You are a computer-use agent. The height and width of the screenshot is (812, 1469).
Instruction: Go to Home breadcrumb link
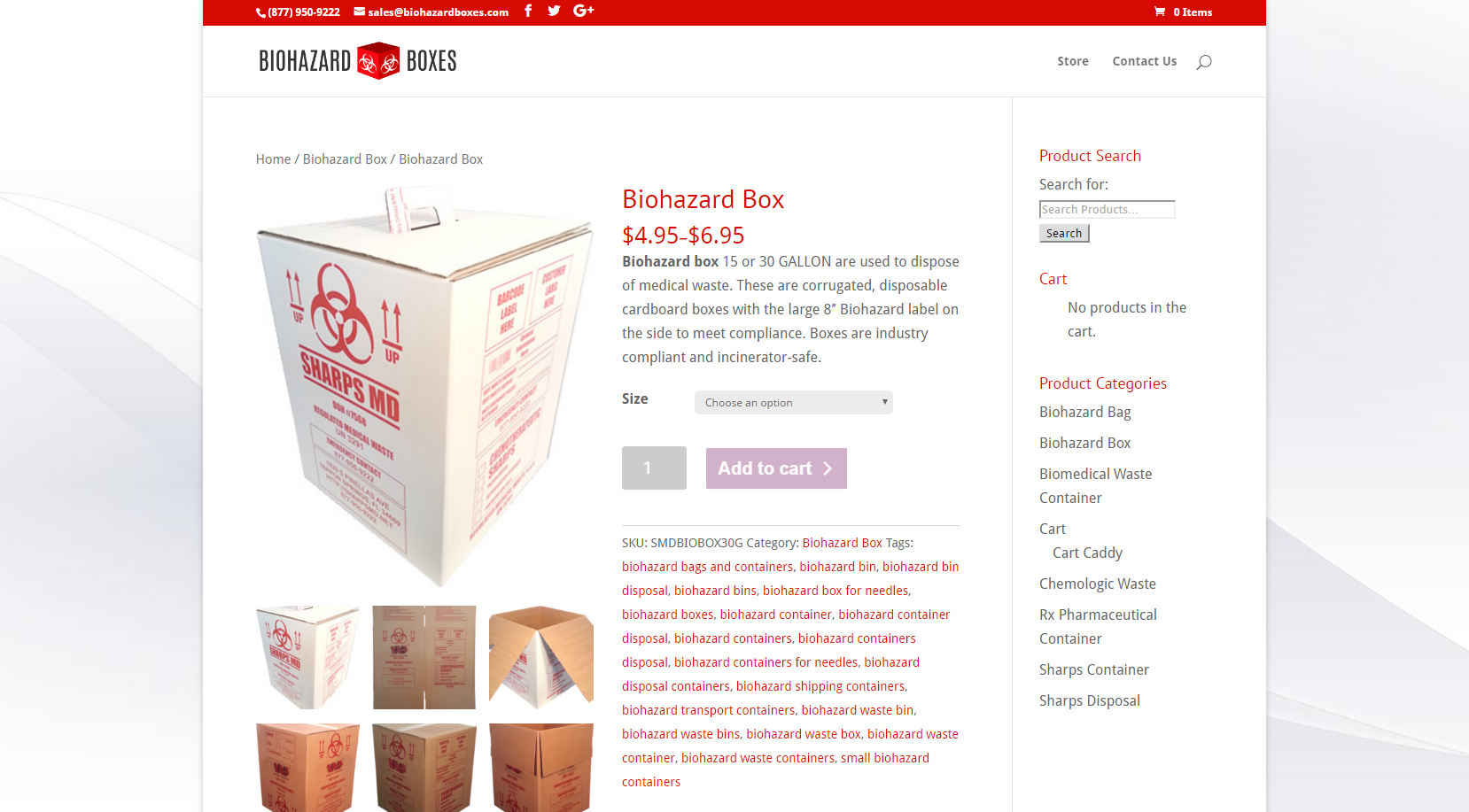[x=273, y=159]
